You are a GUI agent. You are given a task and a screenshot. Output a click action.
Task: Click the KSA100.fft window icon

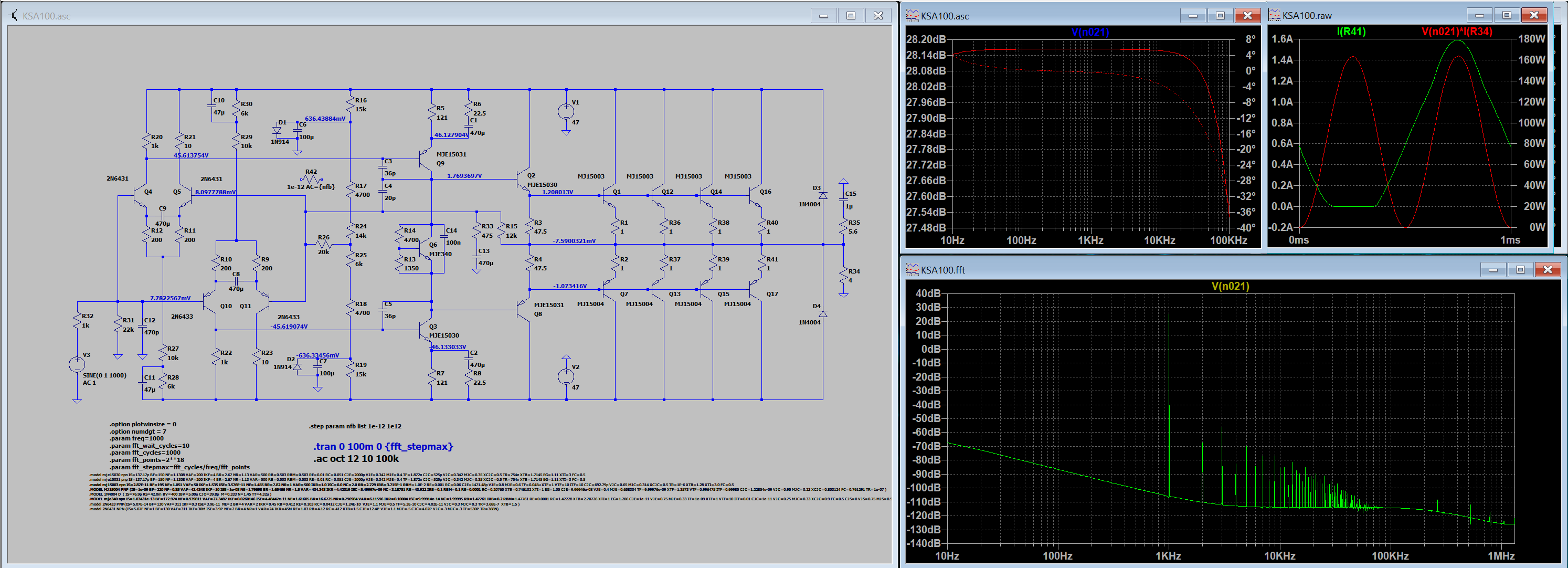tap(913, 270)
